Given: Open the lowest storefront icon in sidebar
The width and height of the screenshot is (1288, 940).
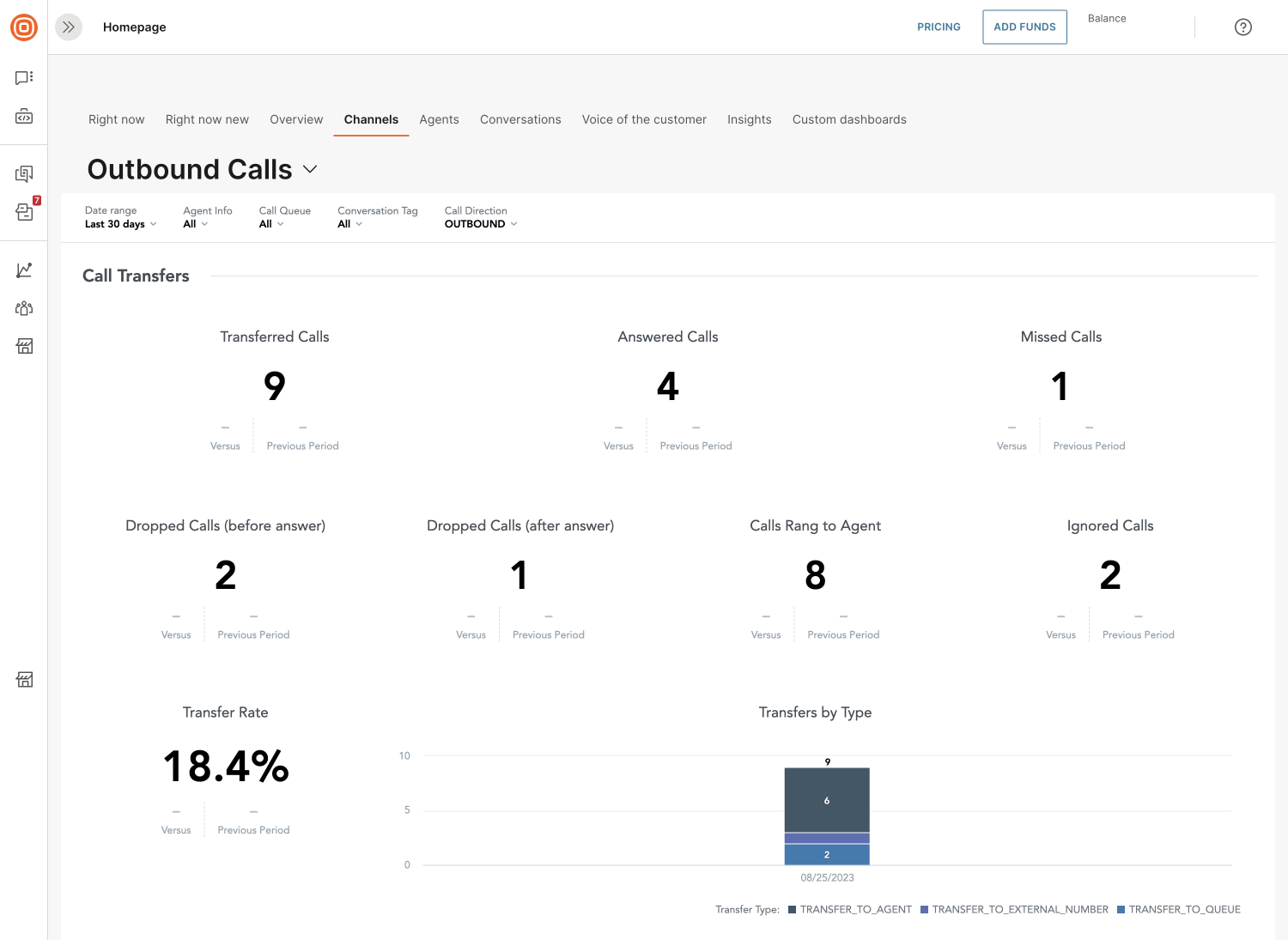Looking at the screenshot, I should 24,680.
